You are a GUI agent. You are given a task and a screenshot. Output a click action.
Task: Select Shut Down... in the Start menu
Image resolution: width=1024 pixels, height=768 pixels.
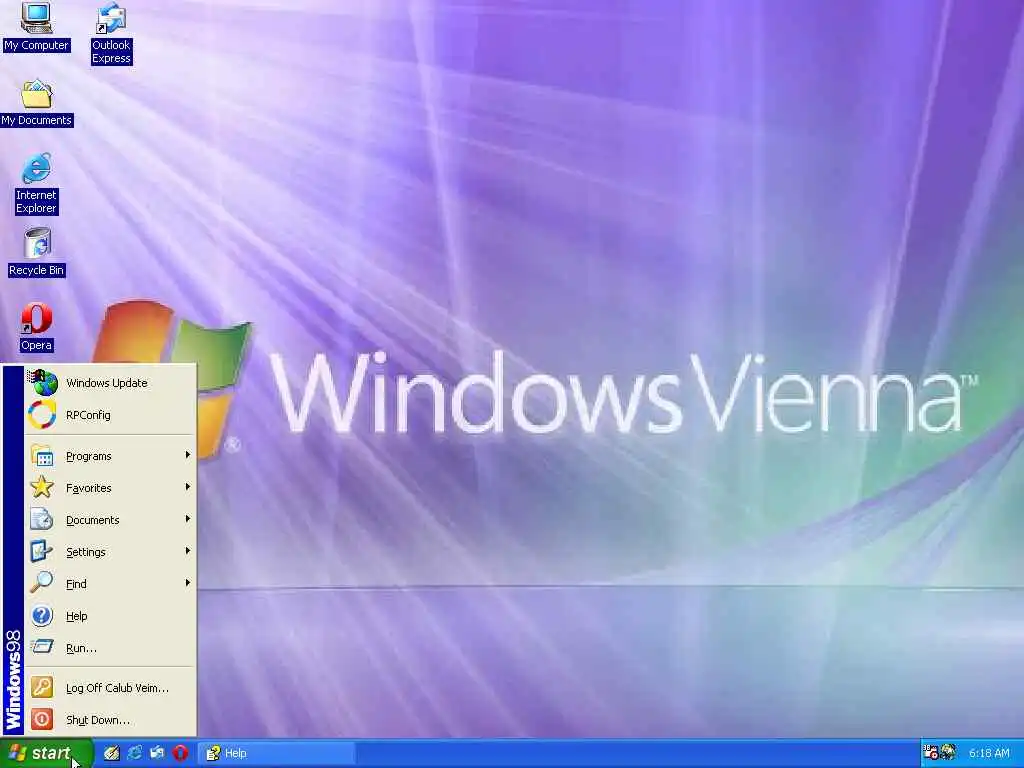110,720
